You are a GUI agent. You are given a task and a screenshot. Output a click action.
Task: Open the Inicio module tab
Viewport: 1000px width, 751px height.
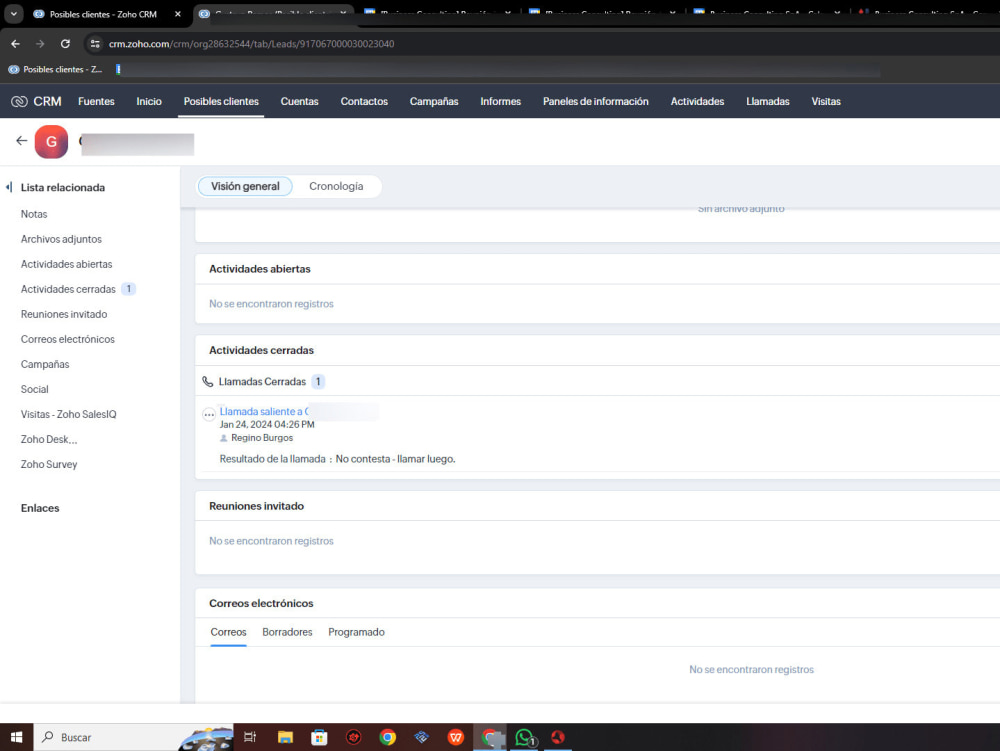(149, 101)
